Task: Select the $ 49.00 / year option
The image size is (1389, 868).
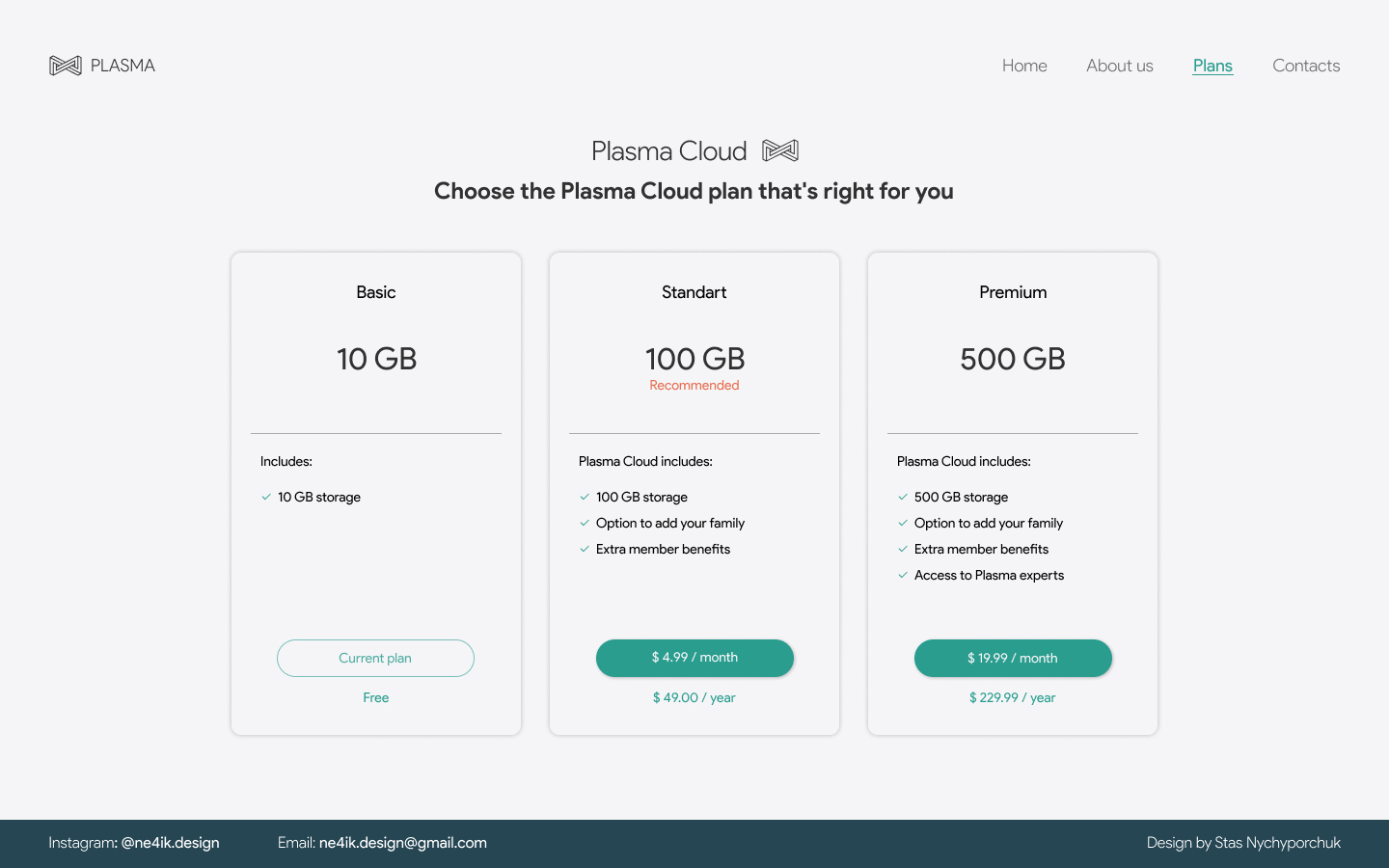Action: 694,697
